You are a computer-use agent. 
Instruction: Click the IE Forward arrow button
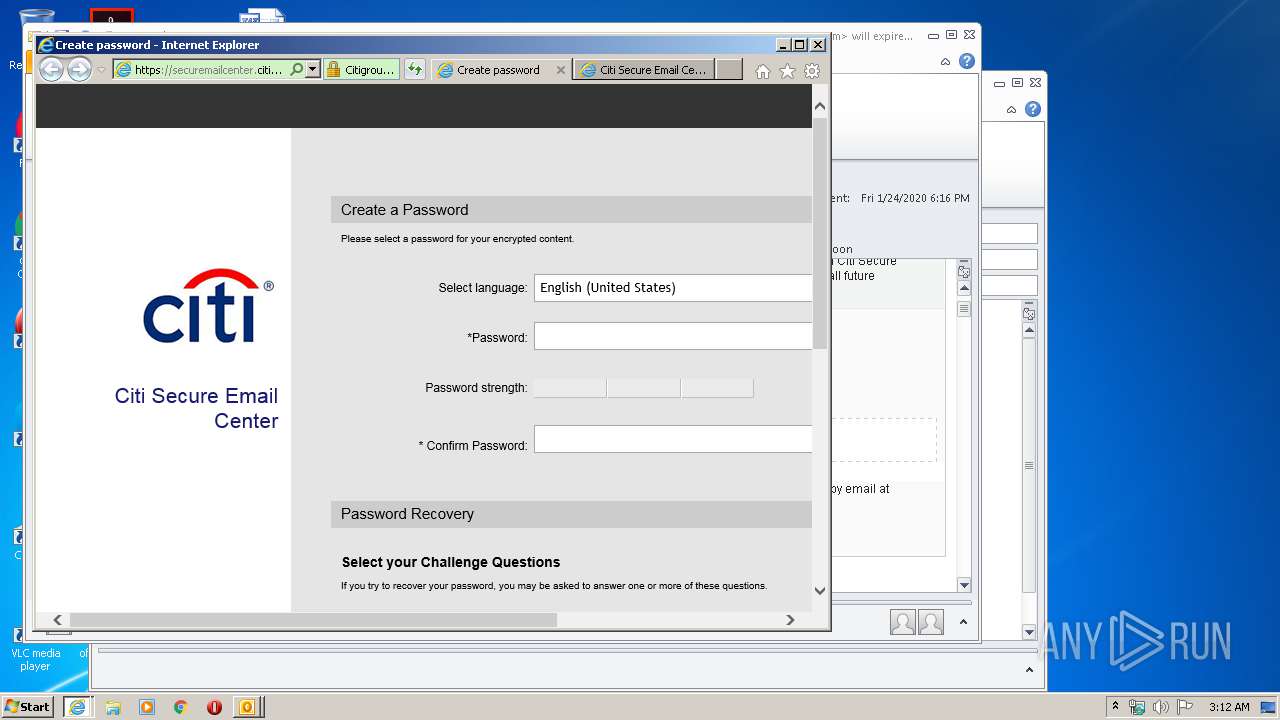click(79, 69)
